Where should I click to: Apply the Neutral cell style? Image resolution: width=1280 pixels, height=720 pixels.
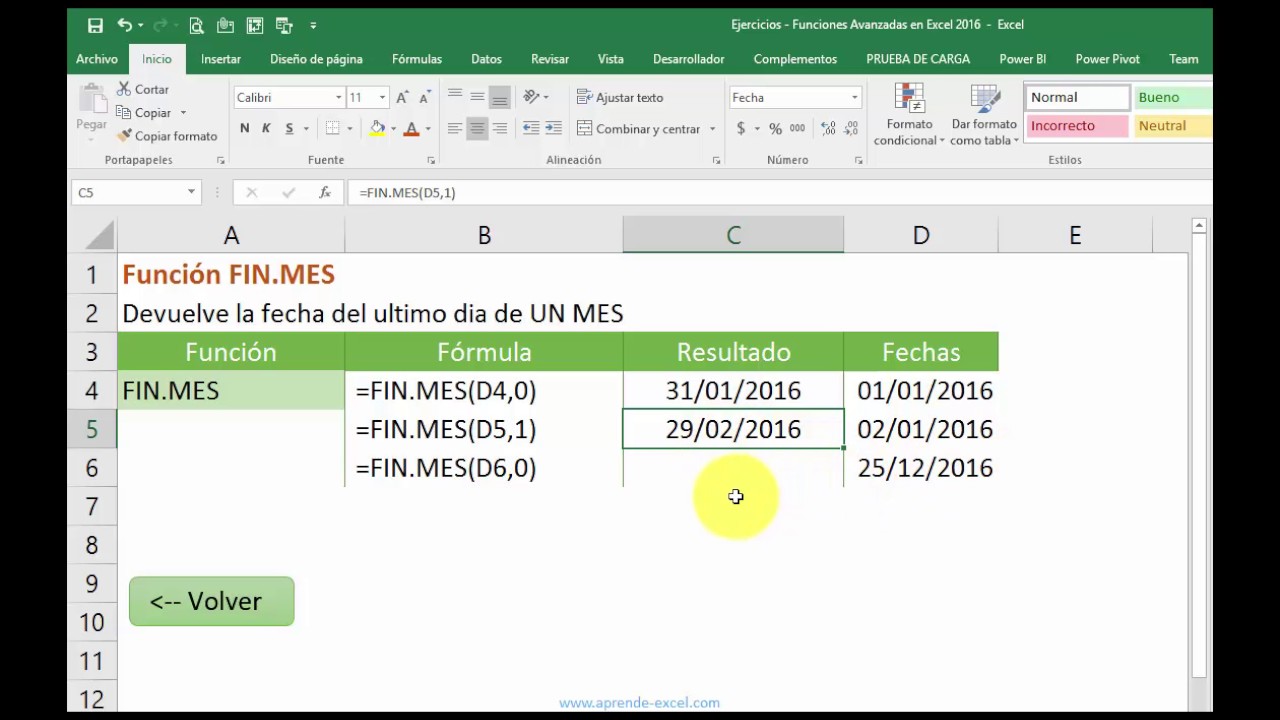click(1172, 126)
